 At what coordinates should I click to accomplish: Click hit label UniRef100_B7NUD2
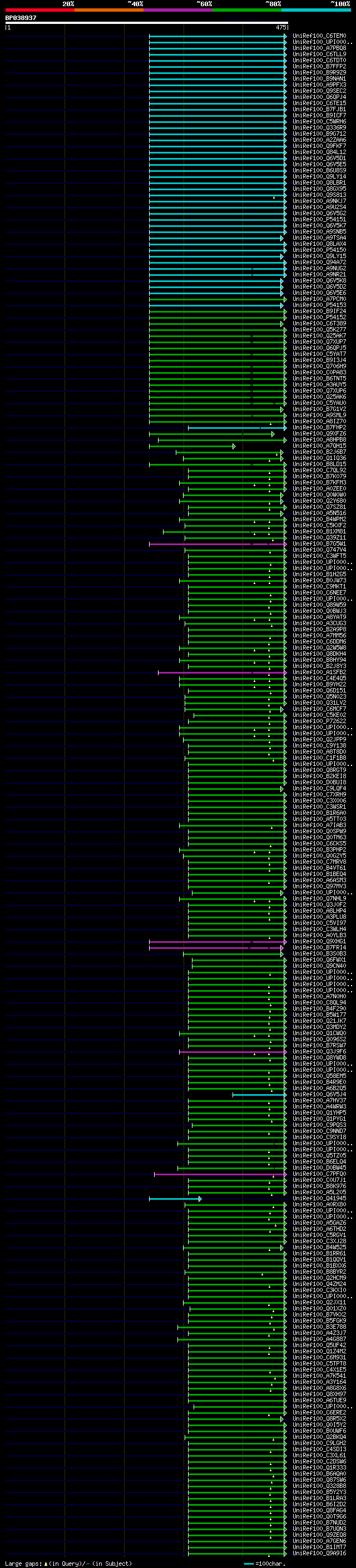tap(319, 1524)
